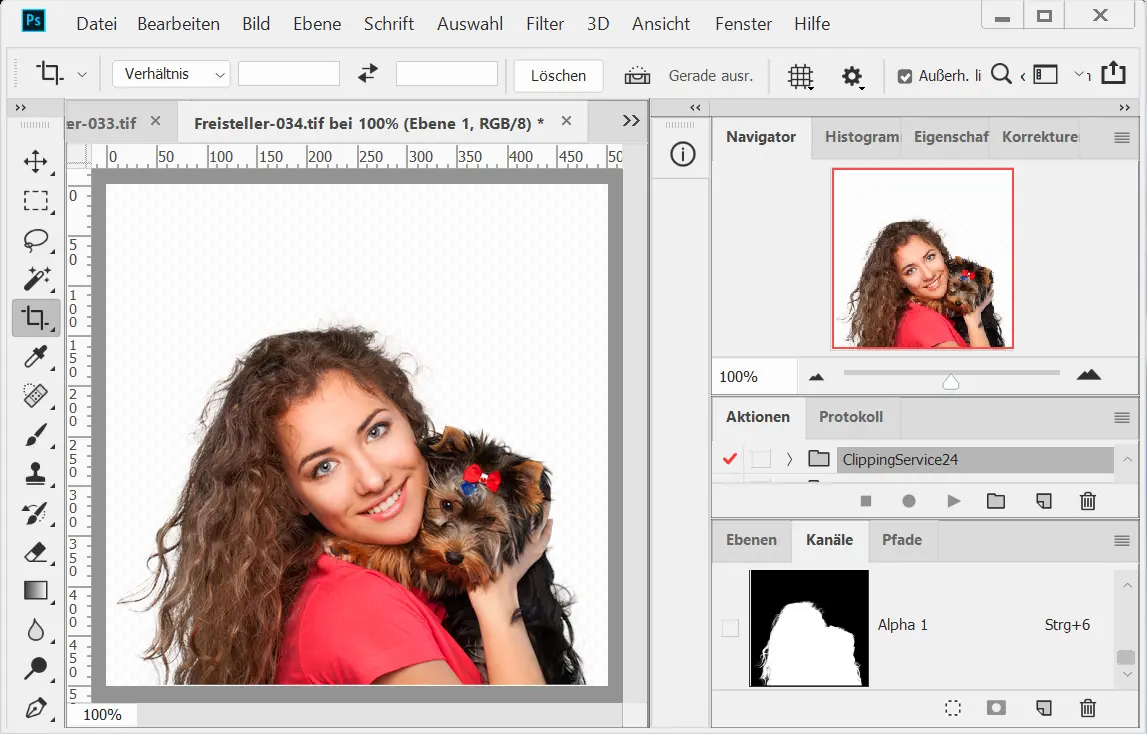Select the Eyedropper tool
This screenshot has height=734, width=1147.
[x=36, y=357]
